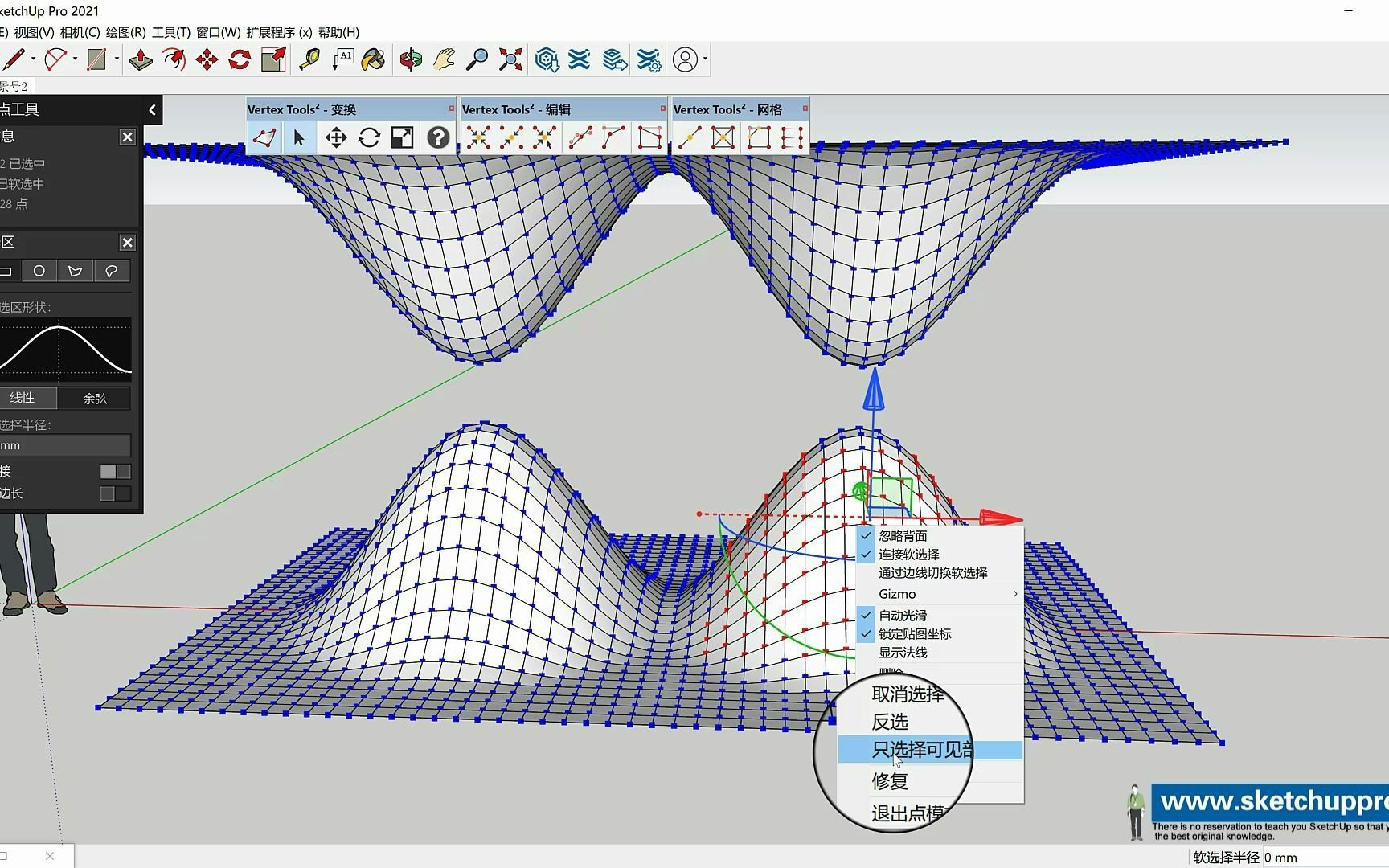
Task: Choose the Paint Bucket tool
Action: pyautogui.click(x=374, y=59)
